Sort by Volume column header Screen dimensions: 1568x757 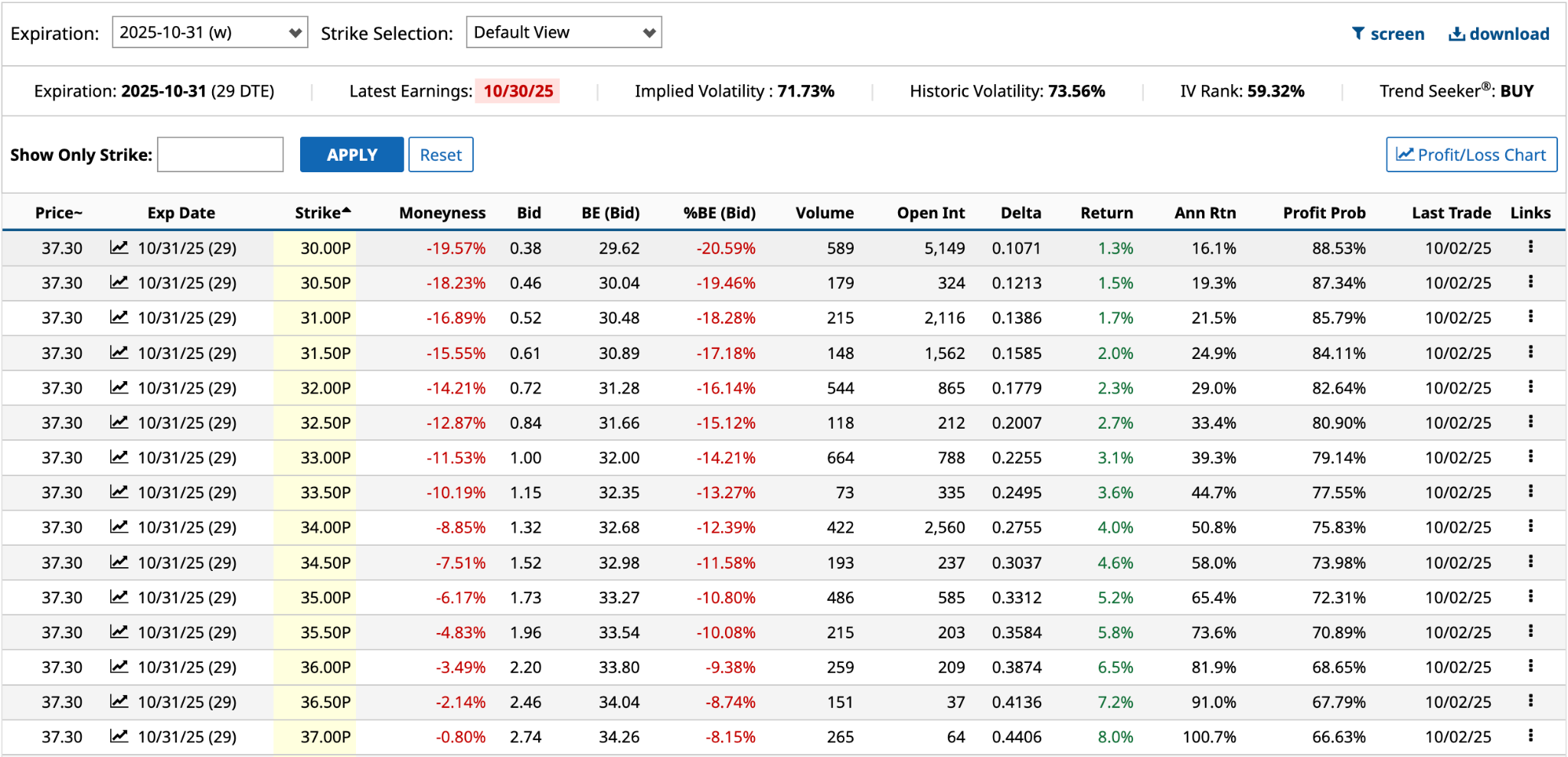pos(824,213)
